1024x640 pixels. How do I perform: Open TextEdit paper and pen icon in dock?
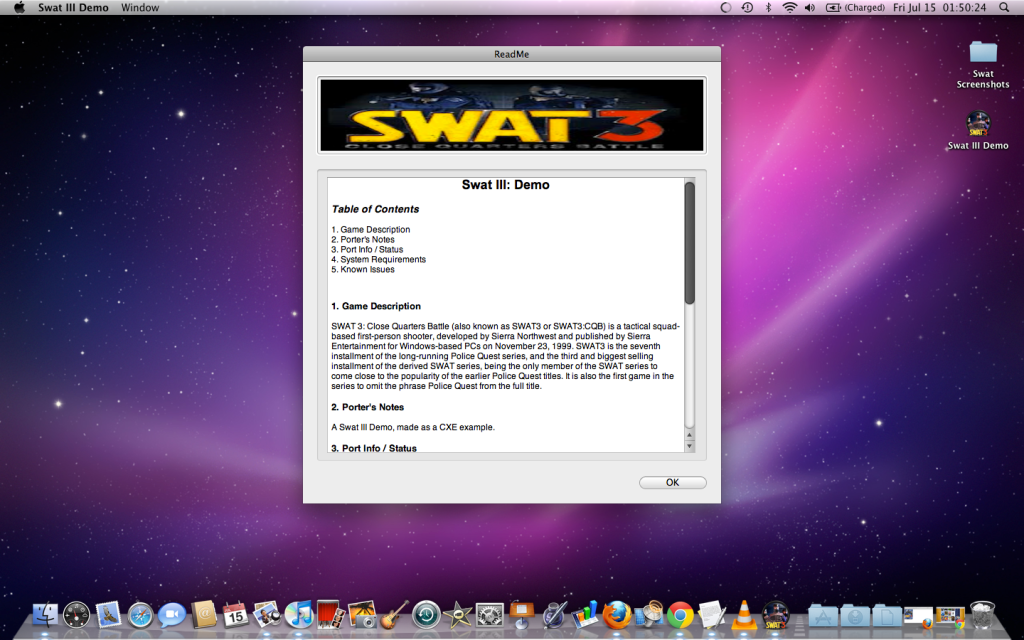point(711,615)
